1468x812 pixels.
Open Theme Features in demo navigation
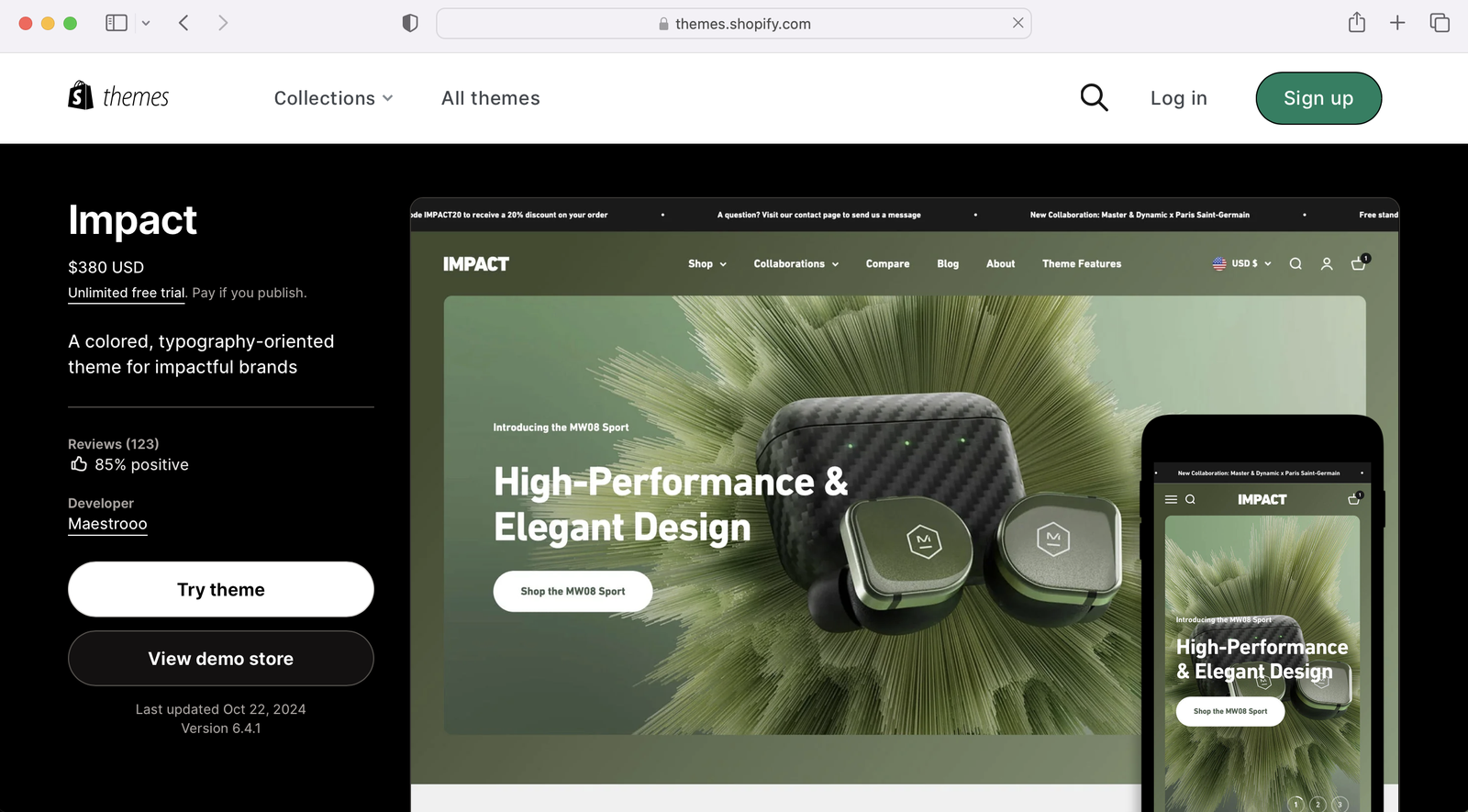click(1082, 264)
